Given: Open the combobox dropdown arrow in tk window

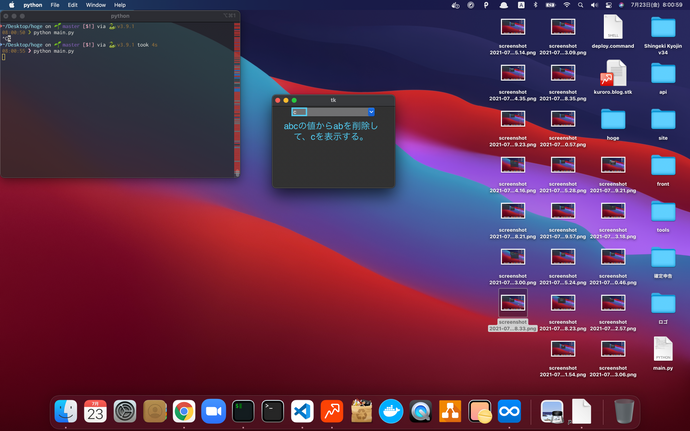Looking at the screenshot, I should (x=371, y=112).
